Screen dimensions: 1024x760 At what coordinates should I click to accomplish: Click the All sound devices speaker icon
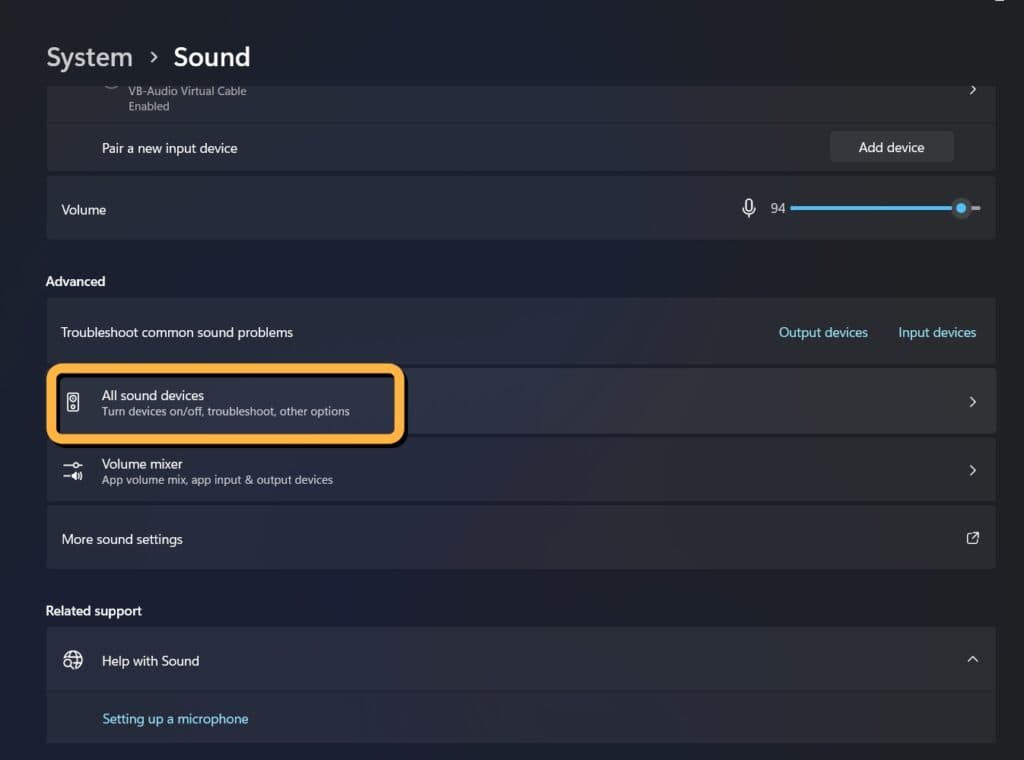73,402
